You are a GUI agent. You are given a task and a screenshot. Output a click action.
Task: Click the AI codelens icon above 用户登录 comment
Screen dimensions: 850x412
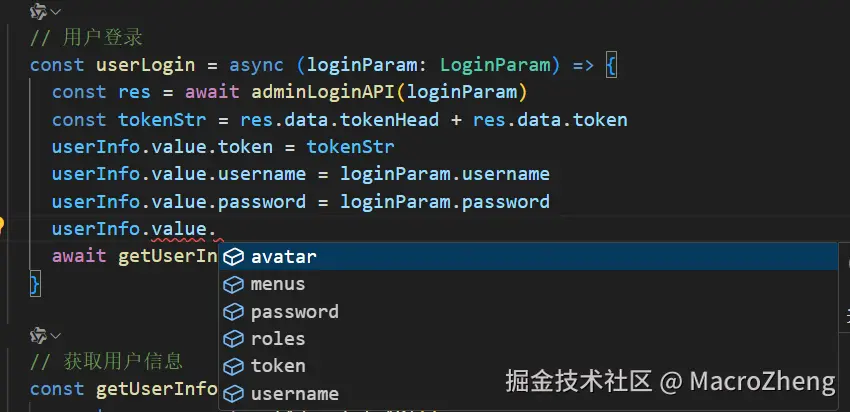click(x=39, y=12)
